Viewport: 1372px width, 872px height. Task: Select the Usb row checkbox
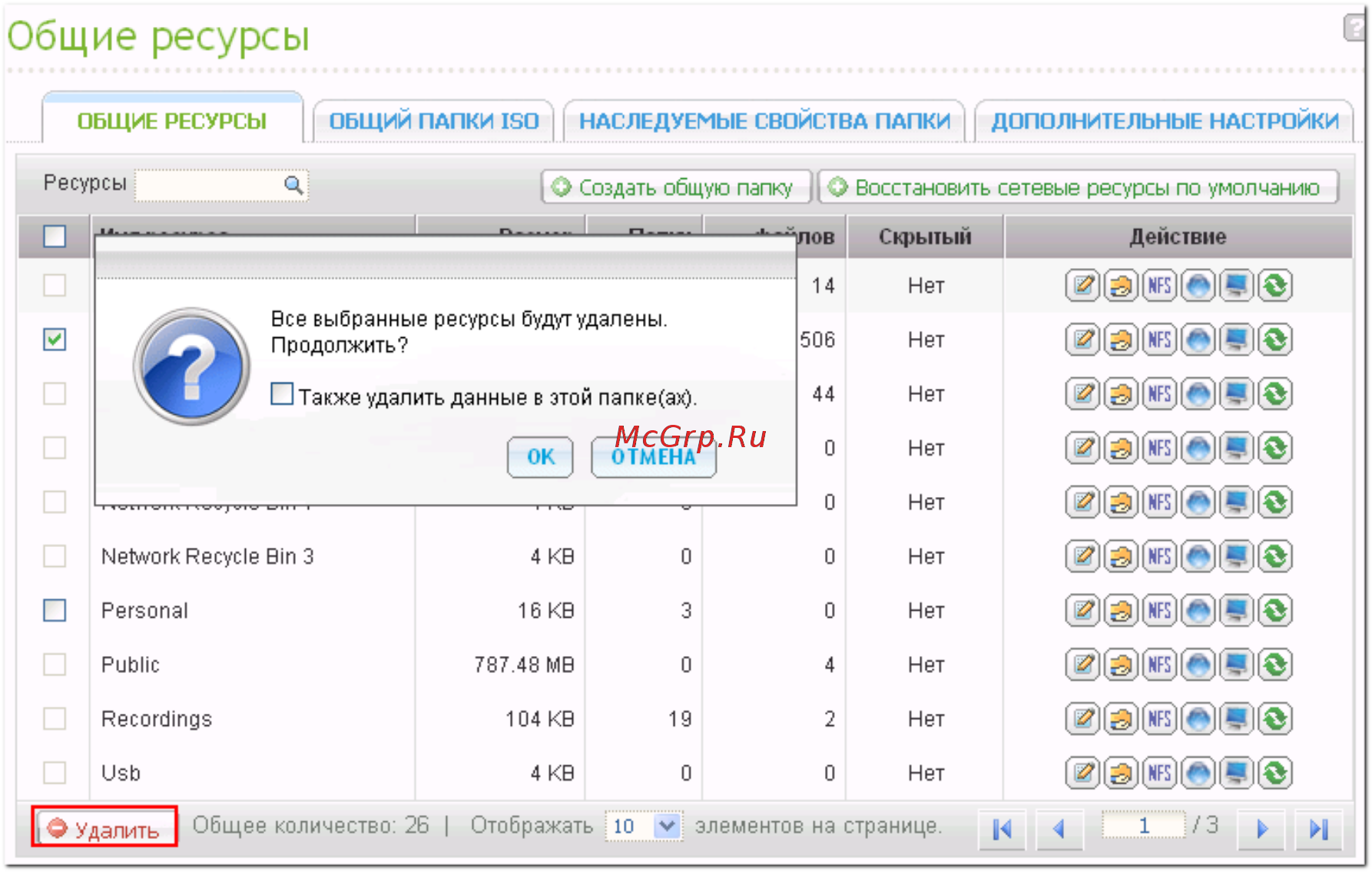tap(55, 772)
